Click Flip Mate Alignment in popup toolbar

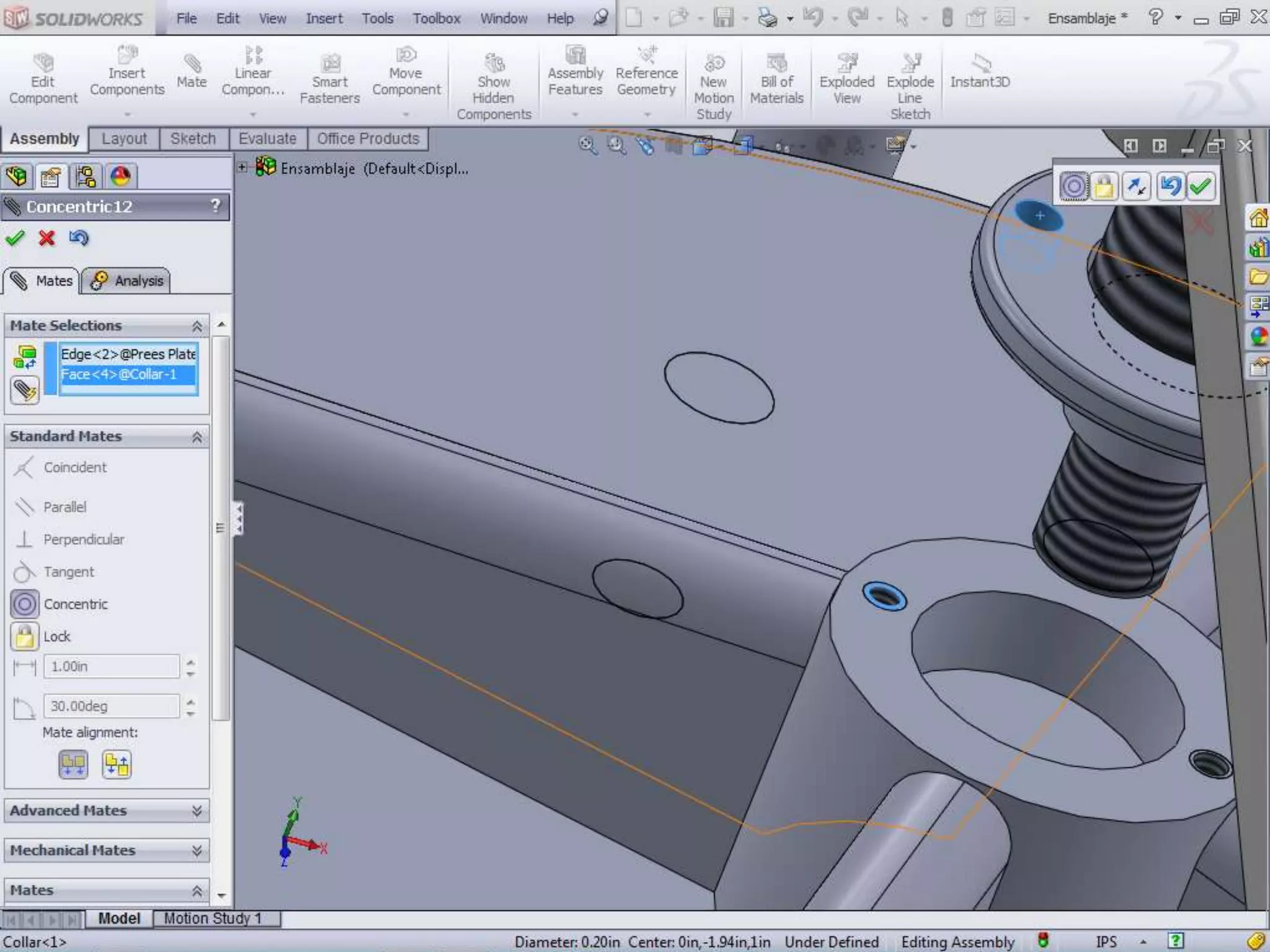[x=1136, y=186]
